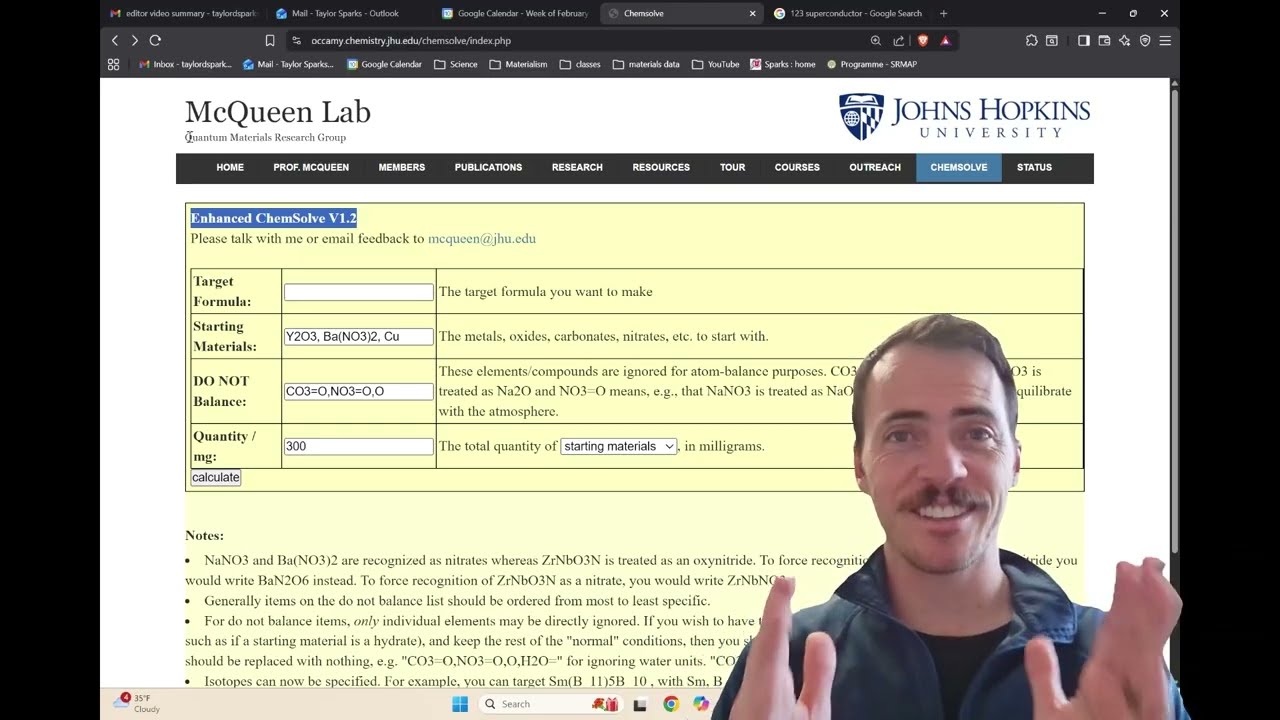The width and height of the screenshot is (1280, 720).
Task: Switch to Mail - Taylor Sparks Outlook tab
Action: tap(348, 14)
